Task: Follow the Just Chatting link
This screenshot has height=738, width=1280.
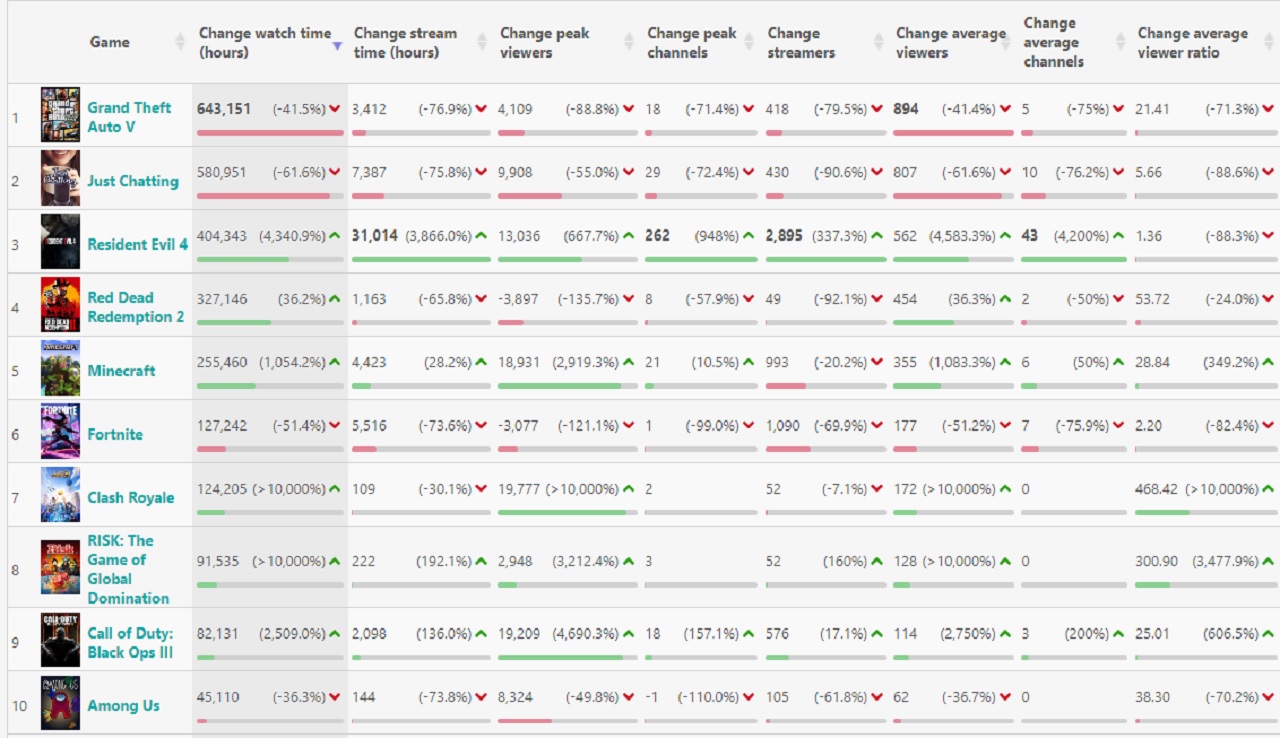Action: click(x=133, y=181)
